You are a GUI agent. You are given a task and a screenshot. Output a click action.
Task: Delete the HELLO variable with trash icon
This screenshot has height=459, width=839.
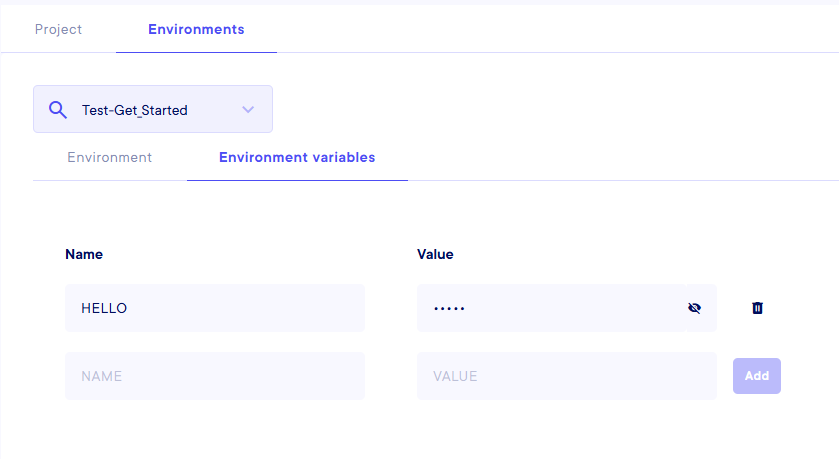coord(757,308)
